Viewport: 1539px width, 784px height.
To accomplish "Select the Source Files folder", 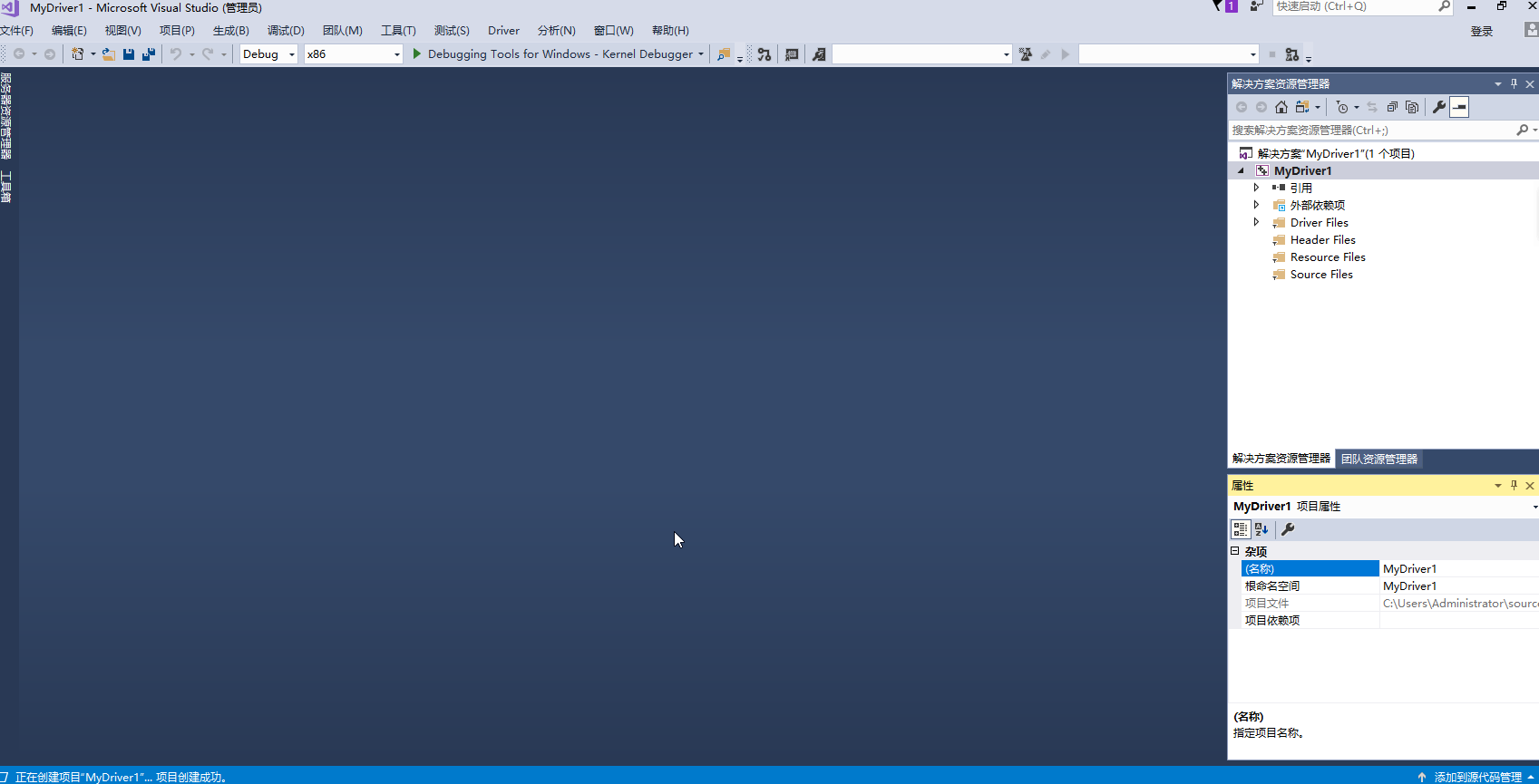I will click(1321, 275).
